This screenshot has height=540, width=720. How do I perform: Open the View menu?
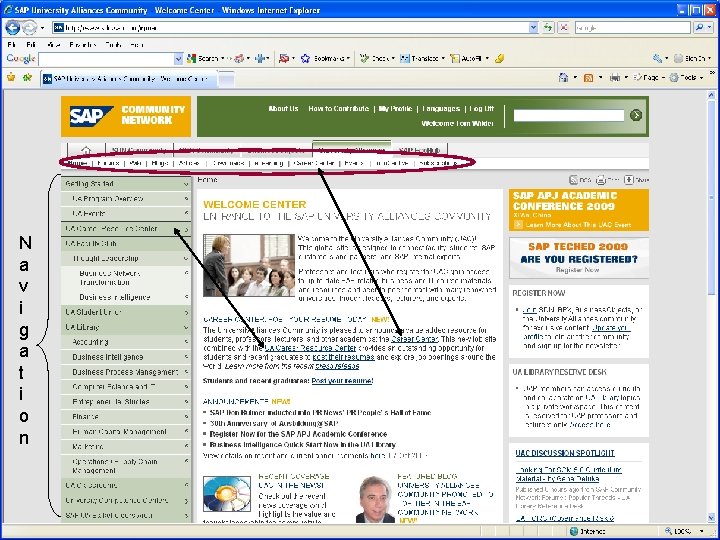coord(53,45)
